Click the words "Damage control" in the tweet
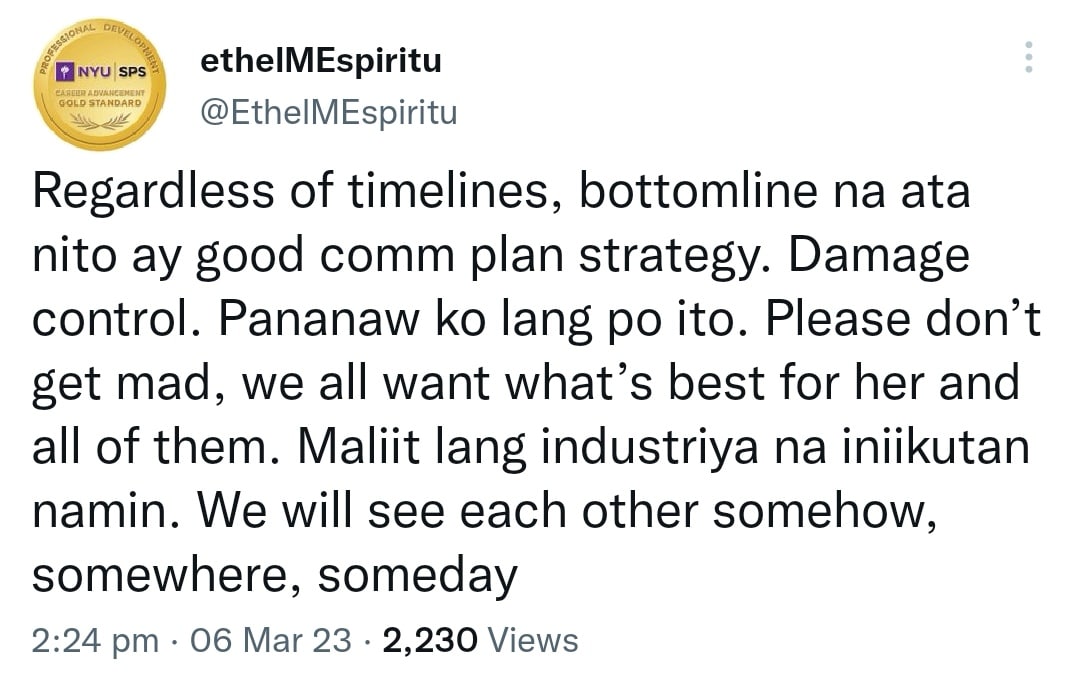Image resolution: width=1080 pixels, height=678 pixels. 878,256
